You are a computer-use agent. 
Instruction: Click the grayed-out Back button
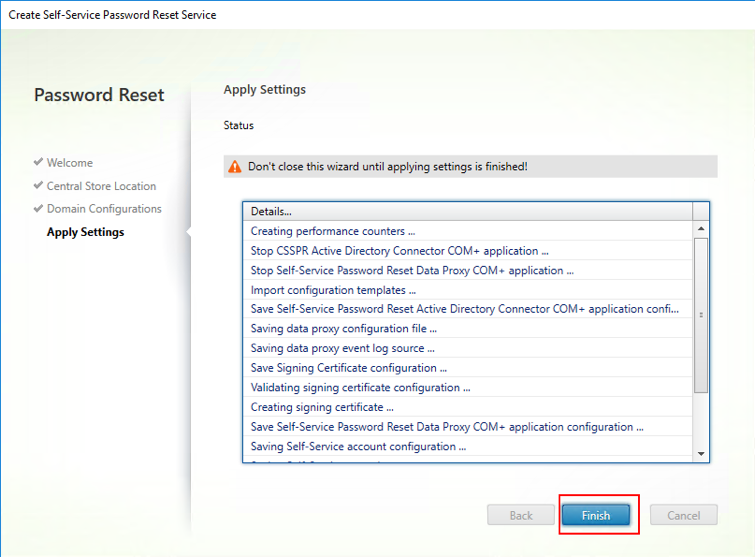pyautogui.click(x=521, y=516)
